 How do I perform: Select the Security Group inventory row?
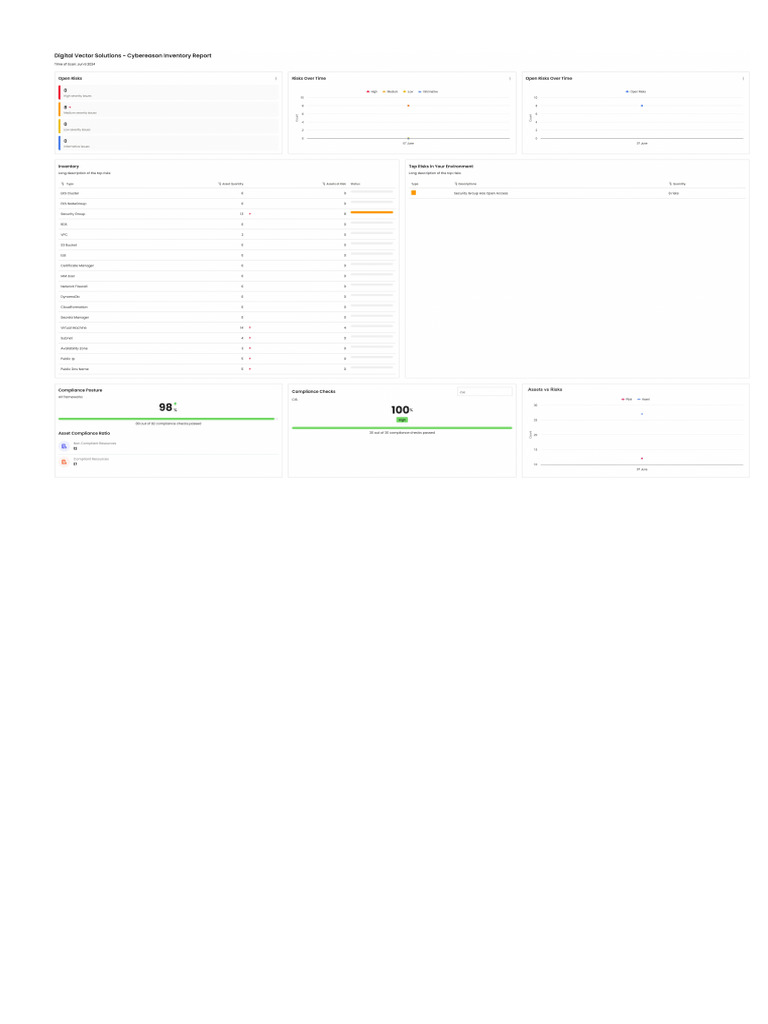coord(227,214)
